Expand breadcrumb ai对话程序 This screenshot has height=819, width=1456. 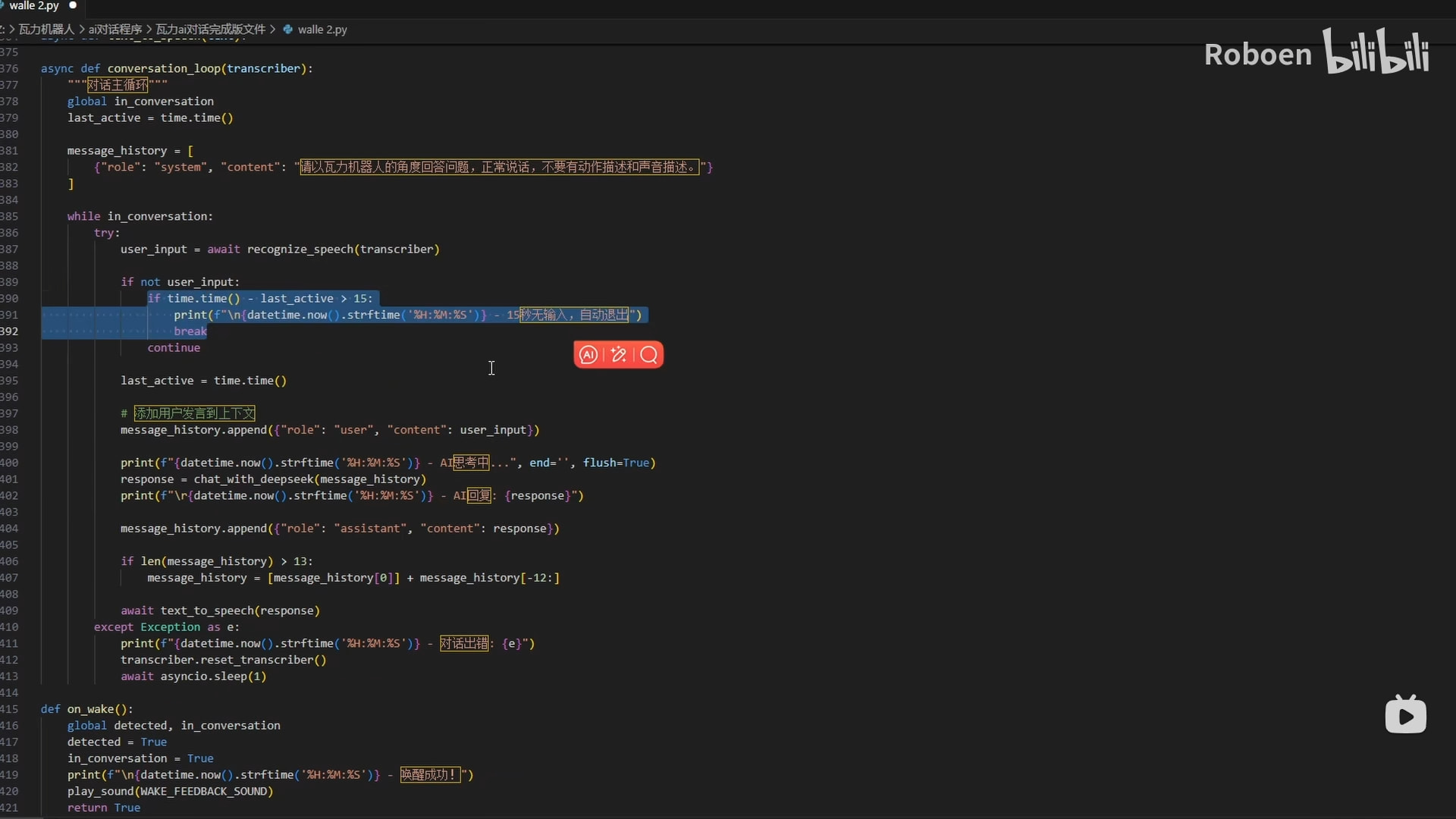pyautogui.click(x=115, y=30)
